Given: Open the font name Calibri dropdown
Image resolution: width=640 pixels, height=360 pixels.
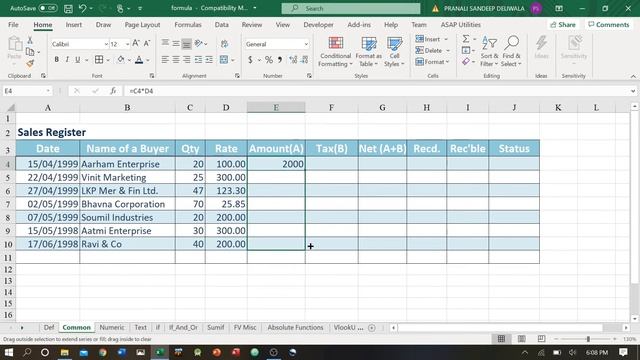Looking at the screenshot, I should [x=106, y=44].
